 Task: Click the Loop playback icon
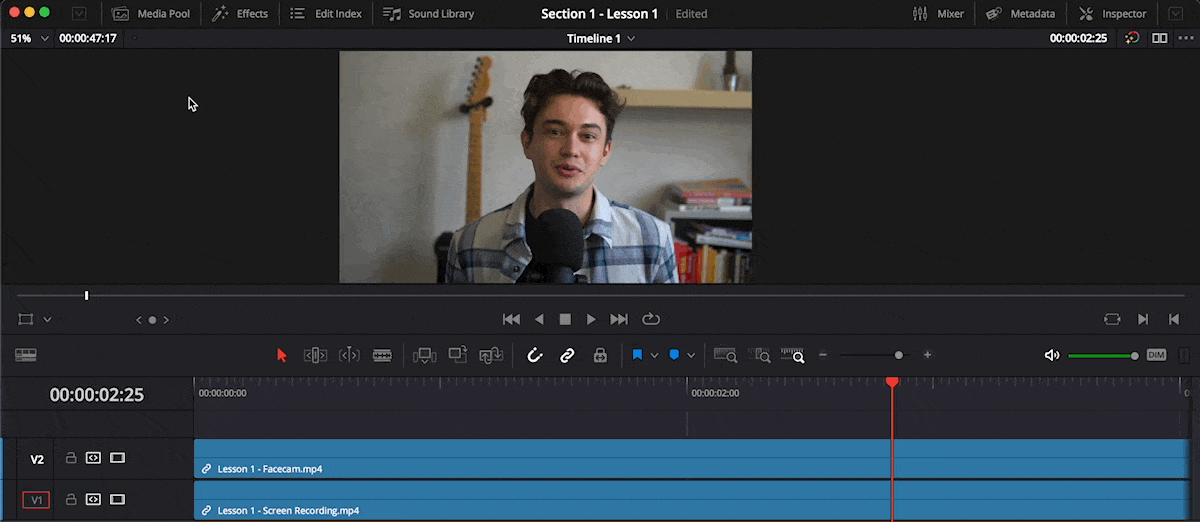pyautogui.click(x=651, y=319)
